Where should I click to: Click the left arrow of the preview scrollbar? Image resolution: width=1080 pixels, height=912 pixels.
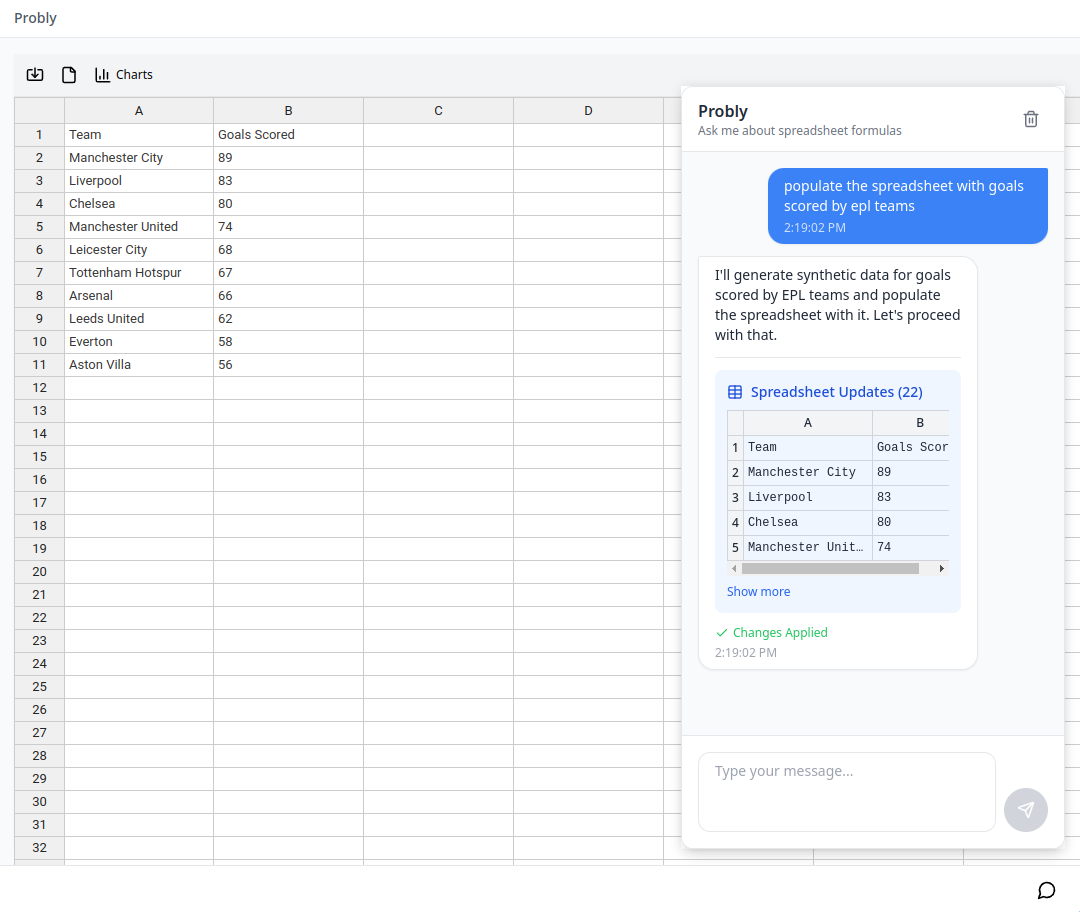(x=734, y=568)
